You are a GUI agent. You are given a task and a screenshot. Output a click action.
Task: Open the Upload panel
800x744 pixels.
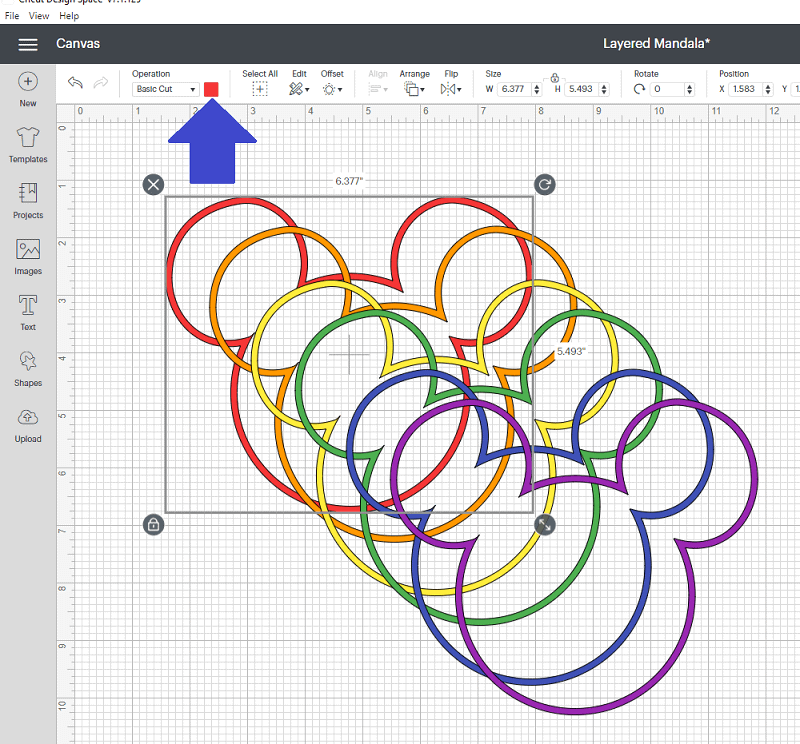pos(28,425)
